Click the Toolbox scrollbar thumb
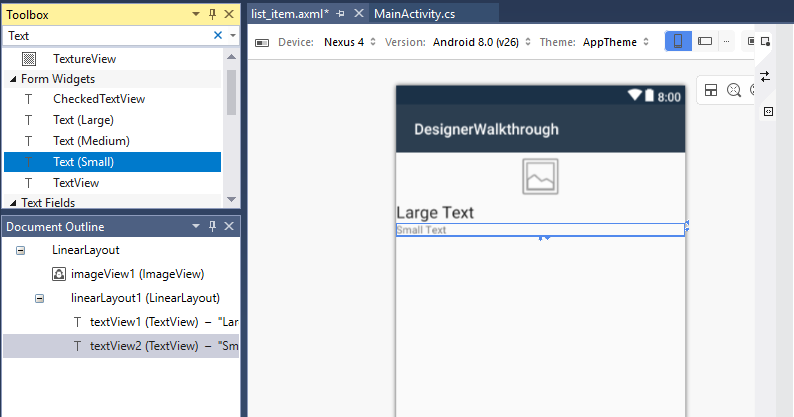 point(231,93)
